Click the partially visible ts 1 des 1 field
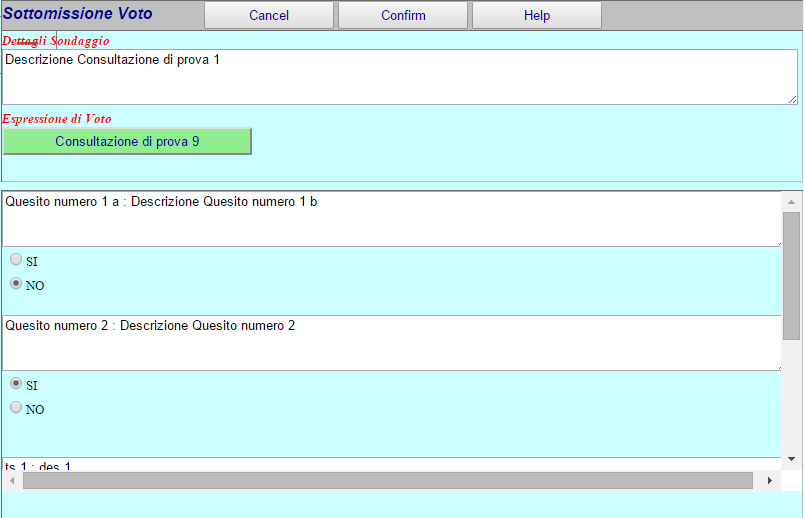804x518 pixels. click(x=390, y=465)
